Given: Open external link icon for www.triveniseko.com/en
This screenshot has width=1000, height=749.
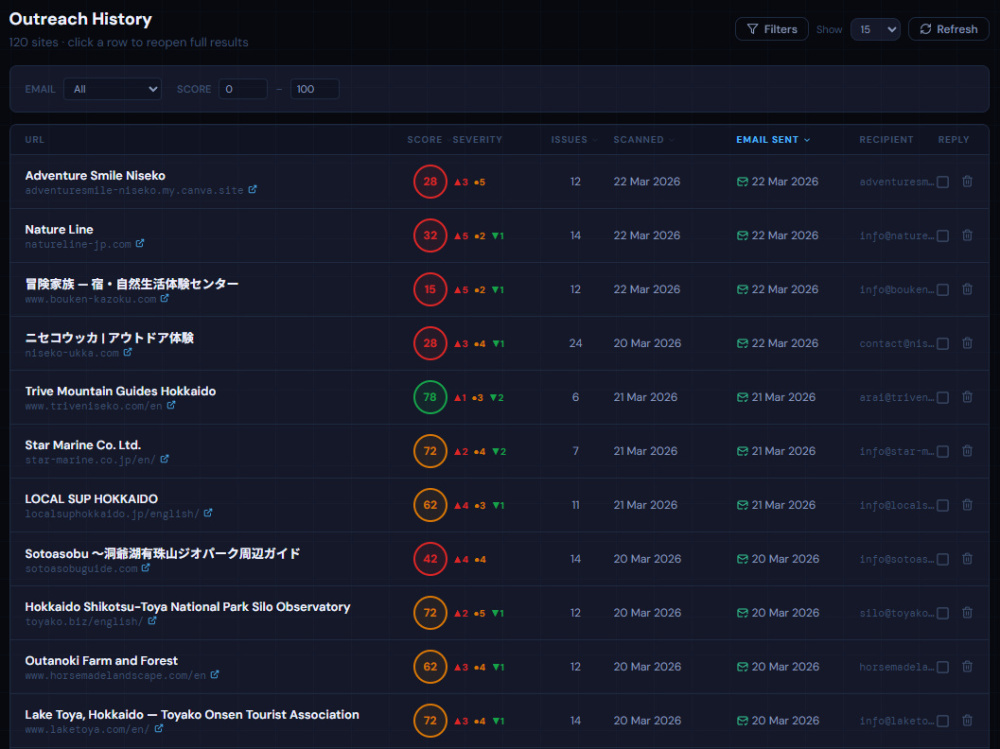Looking at the screenshot, I should 171,405.
